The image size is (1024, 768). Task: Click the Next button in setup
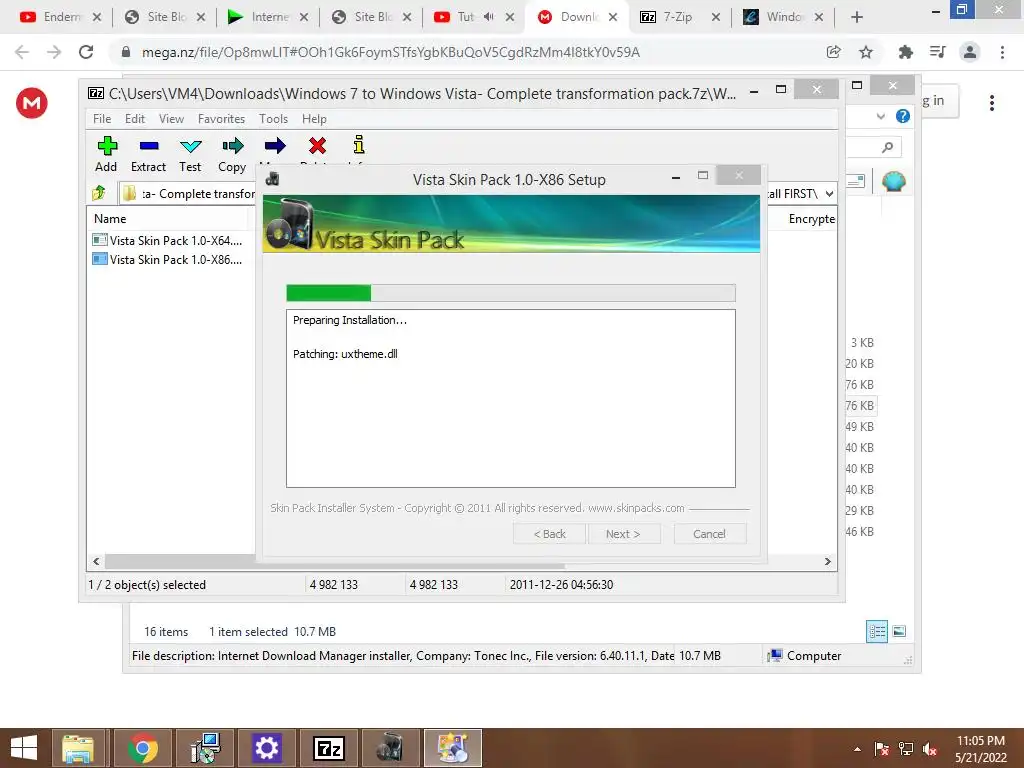pos(623,534)
